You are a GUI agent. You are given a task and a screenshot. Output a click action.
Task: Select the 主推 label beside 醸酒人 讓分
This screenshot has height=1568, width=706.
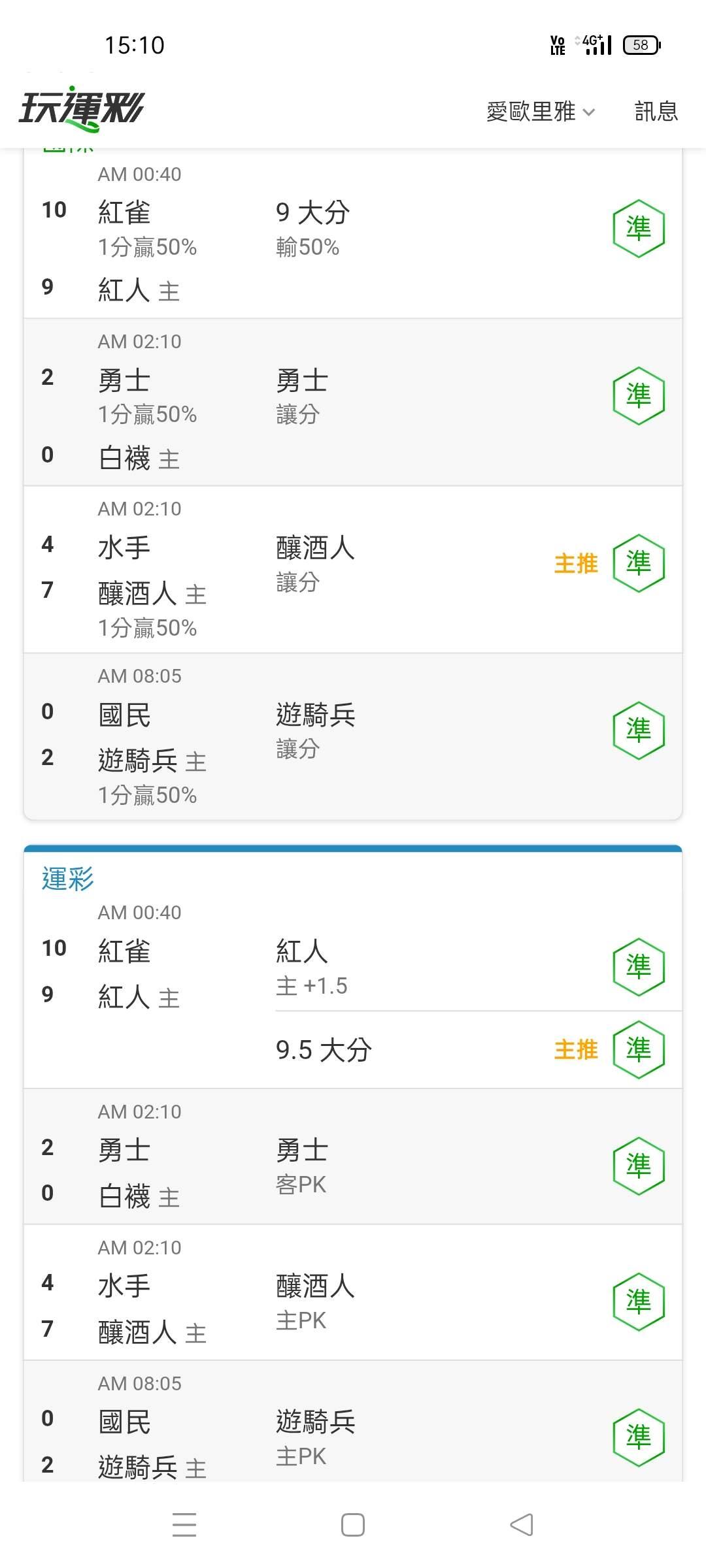click(576, 564)
